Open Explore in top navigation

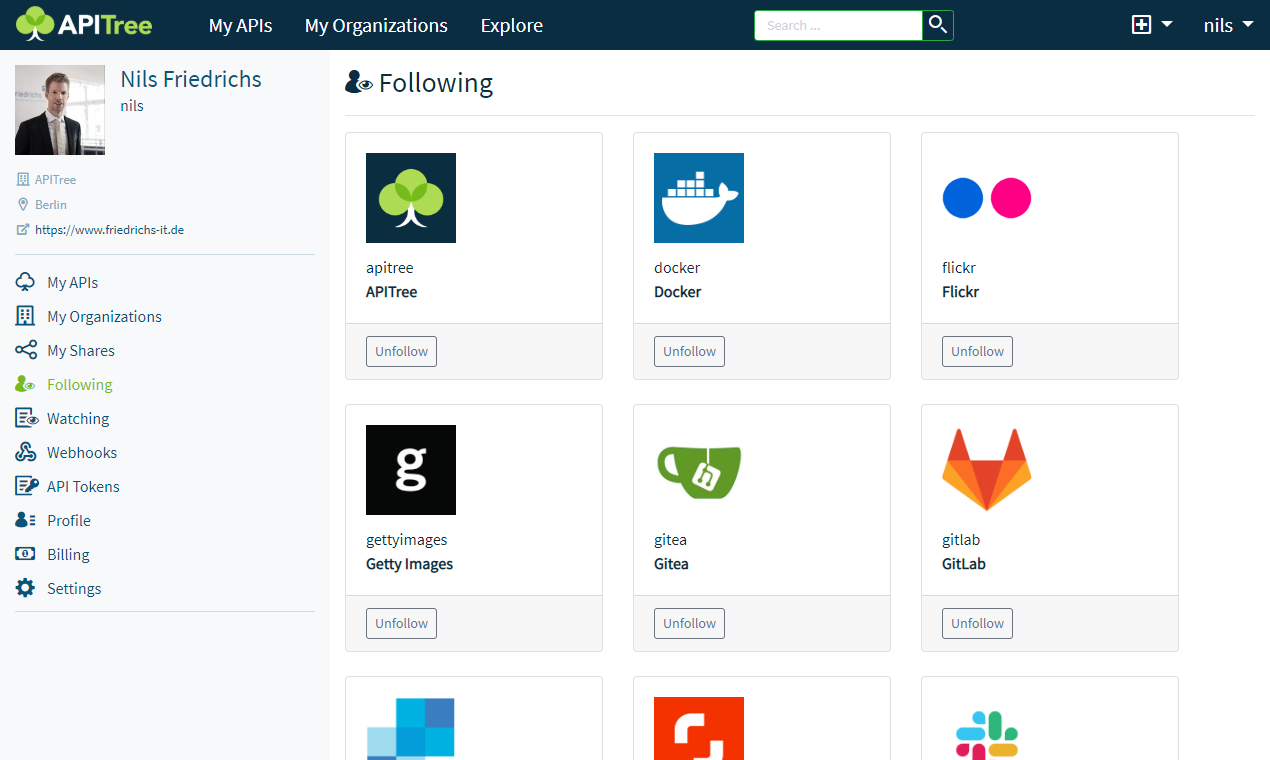512,25
